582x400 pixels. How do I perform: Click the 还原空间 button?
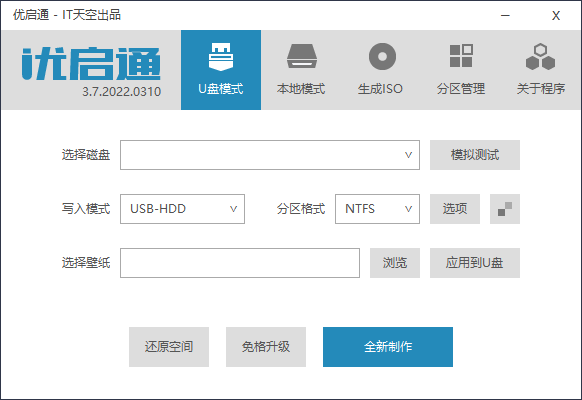(169, 347)
